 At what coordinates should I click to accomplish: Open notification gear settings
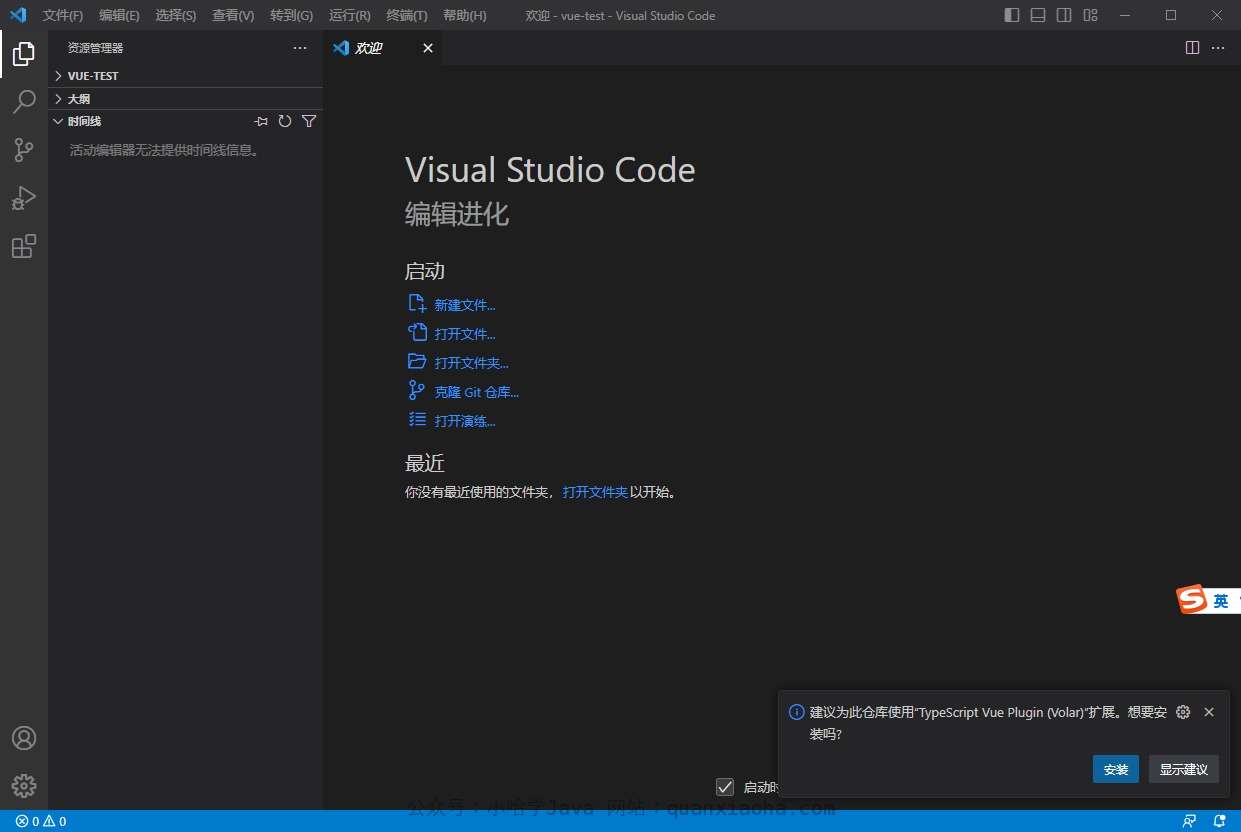[x=1183, y=712]
